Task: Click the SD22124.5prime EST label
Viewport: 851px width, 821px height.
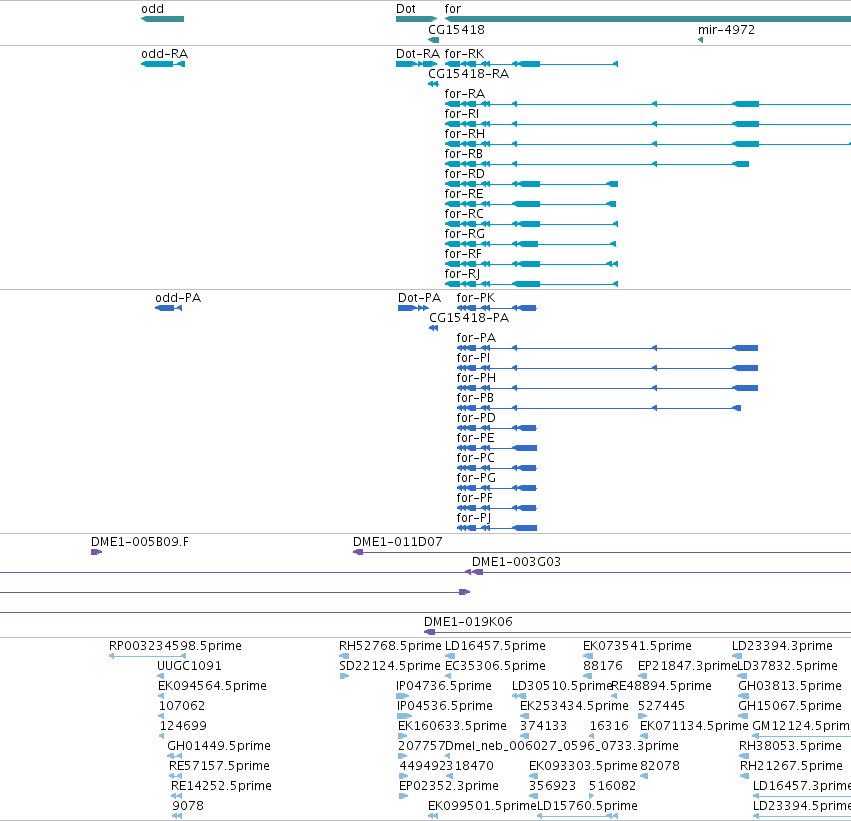Action: pos(390,666)
